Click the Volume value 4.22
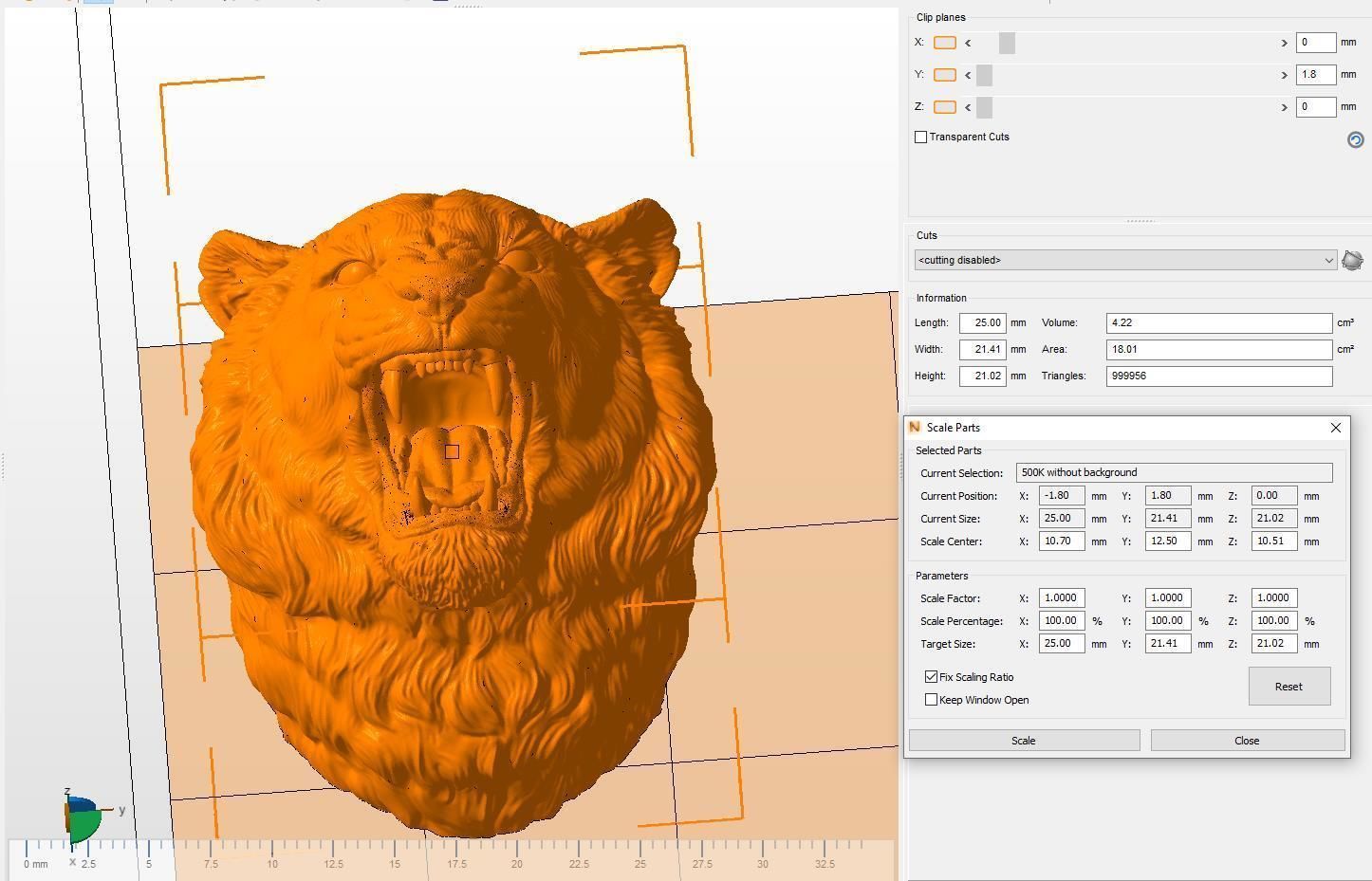Image resolution: width=1372 pixels, height=881 pixels. (1219, 323)
